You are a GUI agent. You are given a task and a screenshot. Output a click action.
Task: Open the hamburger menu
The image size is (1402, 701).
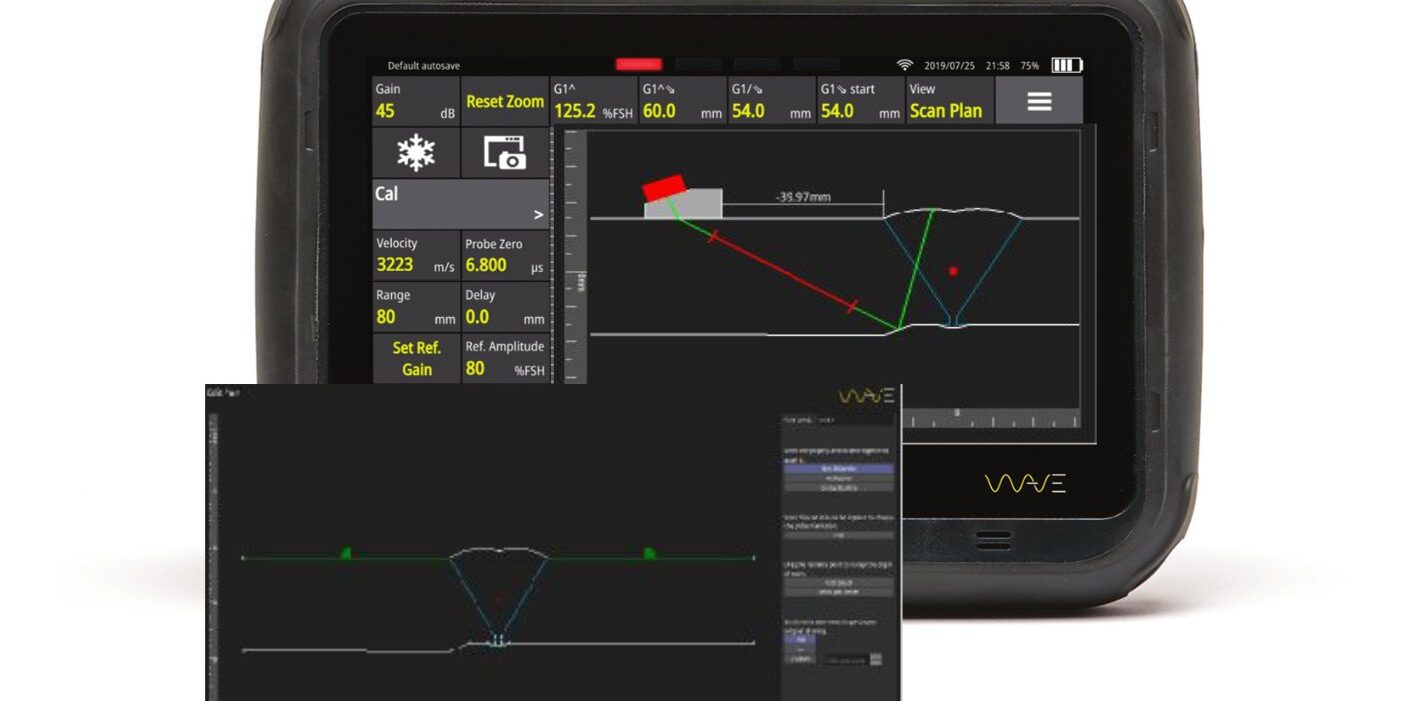point(1039,101)
